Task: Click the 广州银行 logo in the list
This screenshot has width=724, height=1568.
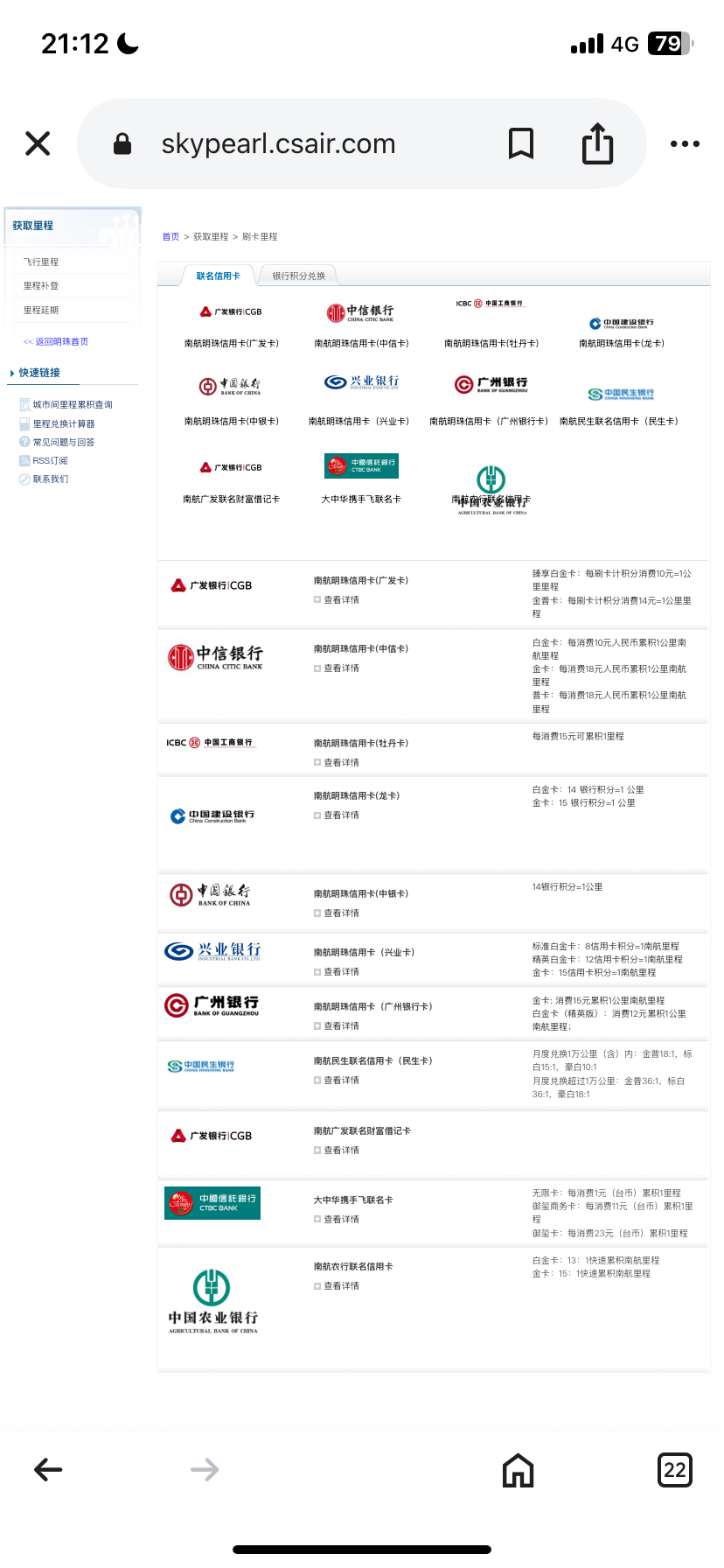Action: [x=212, y=1005]
